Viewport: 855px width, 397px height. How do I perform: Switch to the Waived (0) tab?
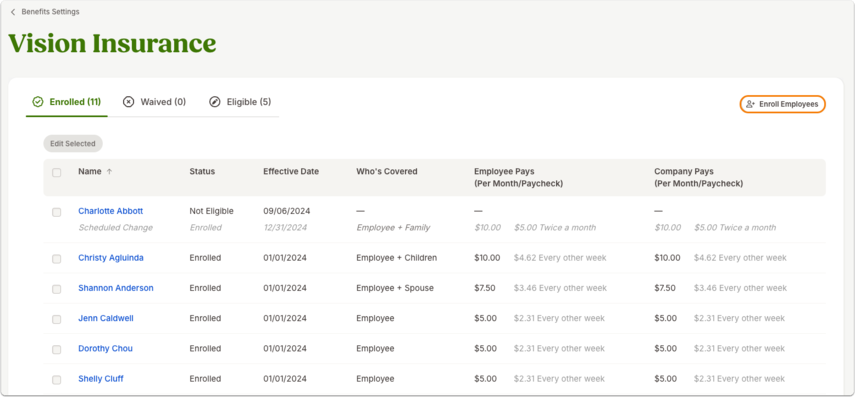click(154, 102)
